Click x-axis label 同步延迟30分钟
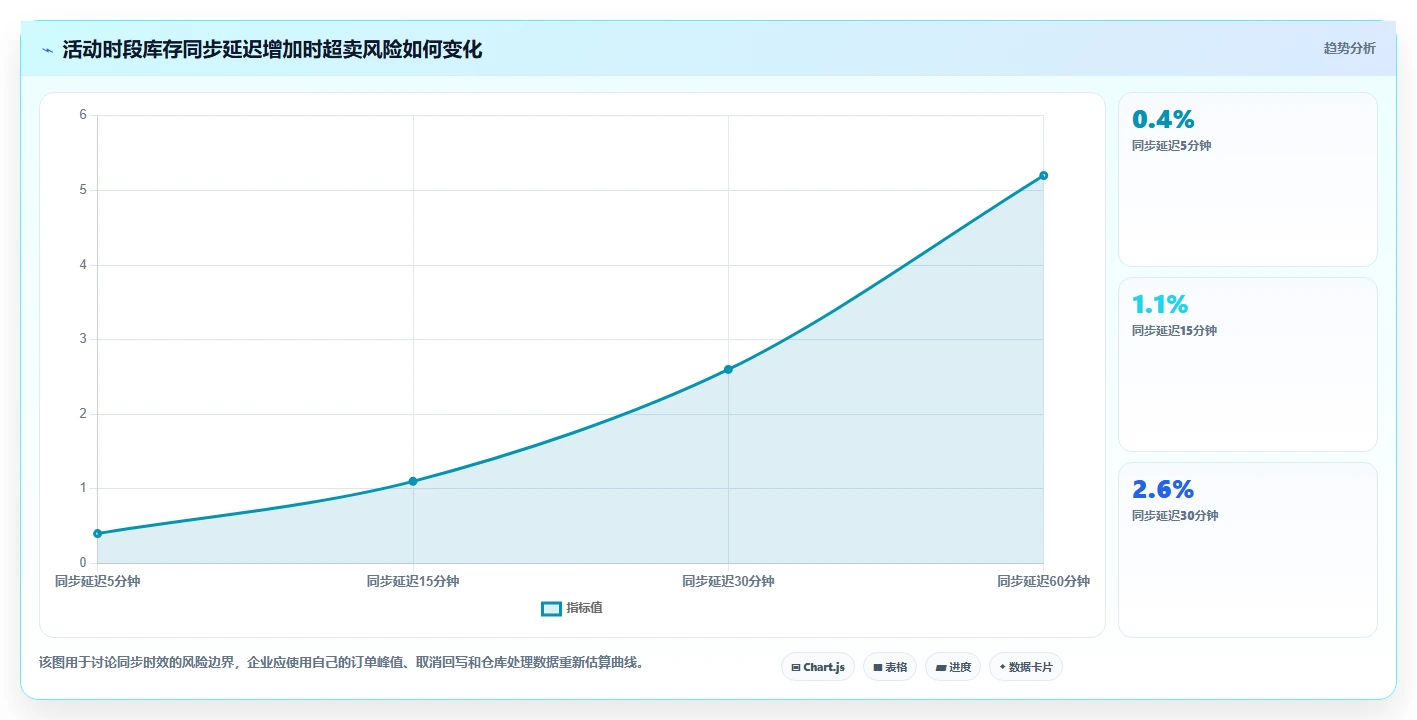 click(728, 581)
